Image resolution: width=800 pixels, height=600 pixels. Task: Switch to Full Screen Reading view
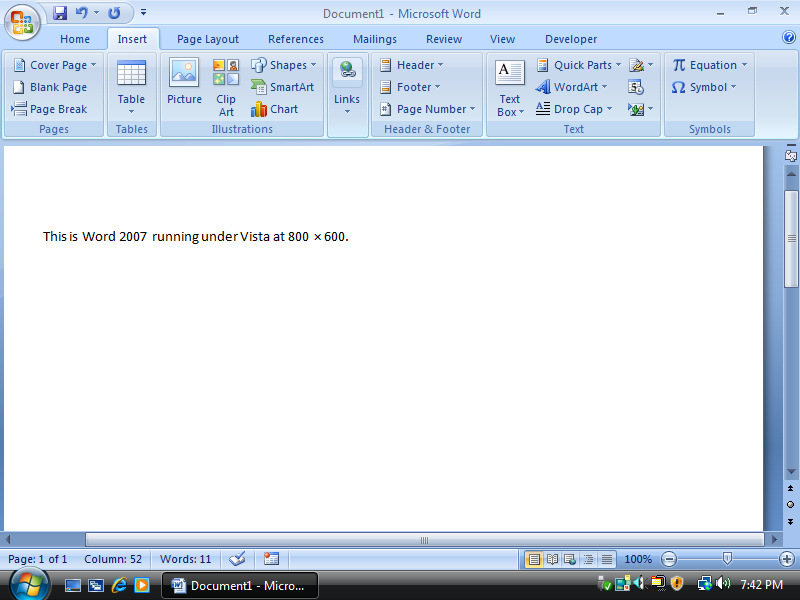click(552, 560)
